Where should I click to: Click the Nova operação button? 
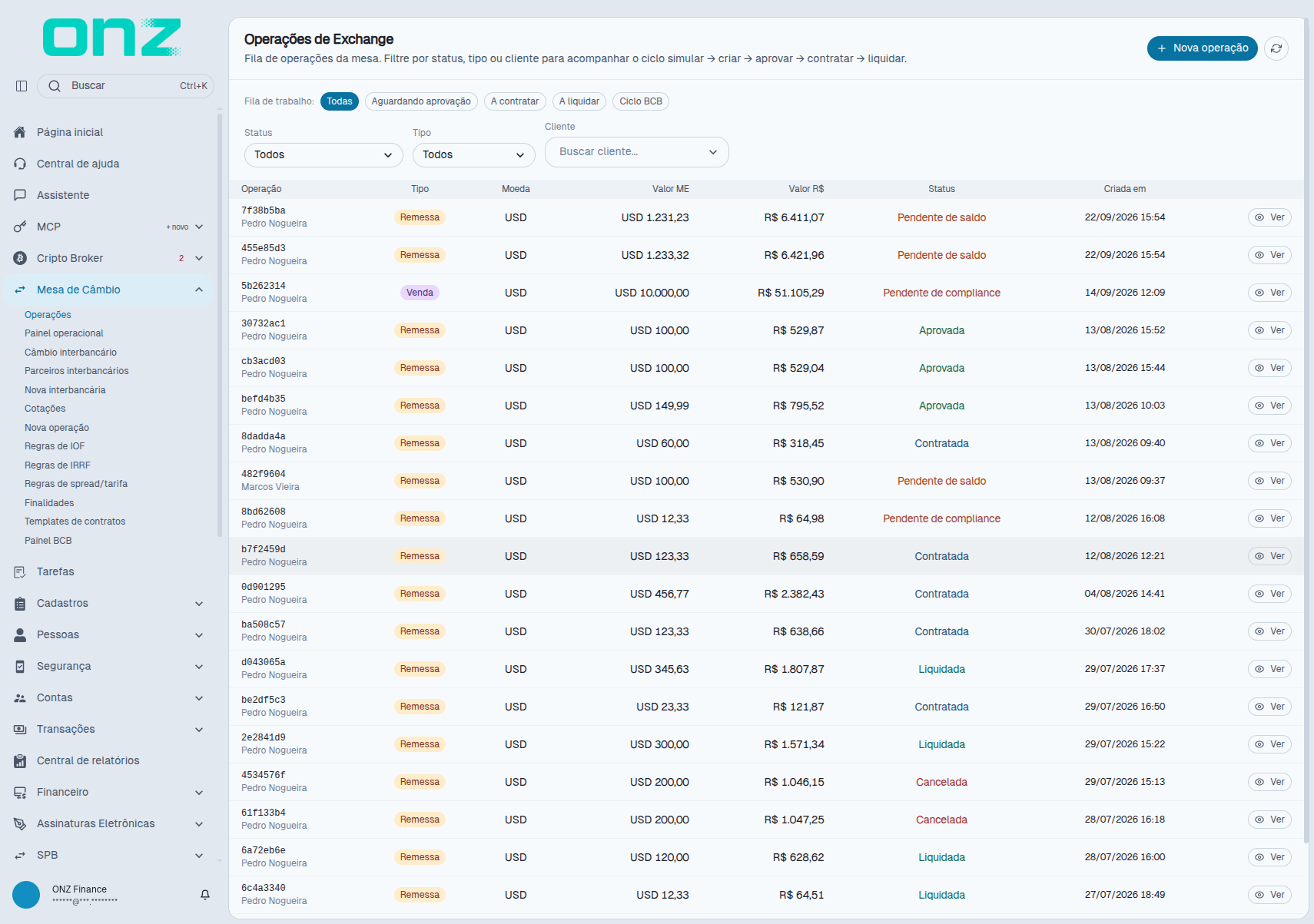click(1203, 48)
